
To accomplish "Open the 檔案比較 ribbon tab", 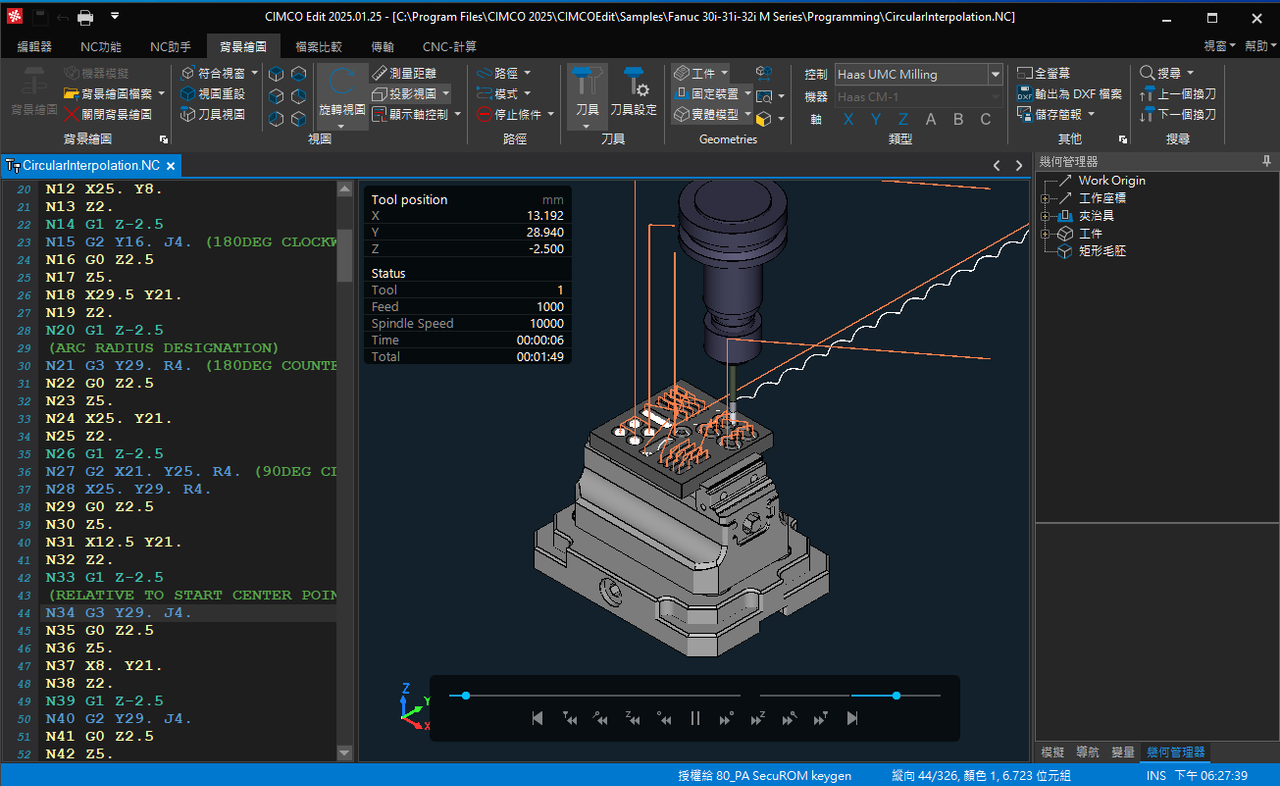I will click(x=318, y=46).
